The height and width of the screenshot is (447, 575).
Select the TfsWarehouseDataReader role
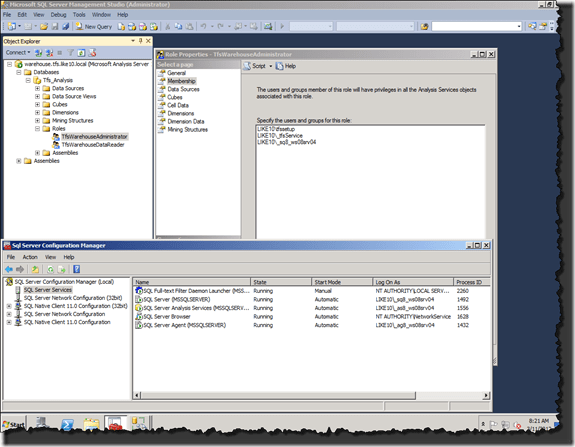93,145
